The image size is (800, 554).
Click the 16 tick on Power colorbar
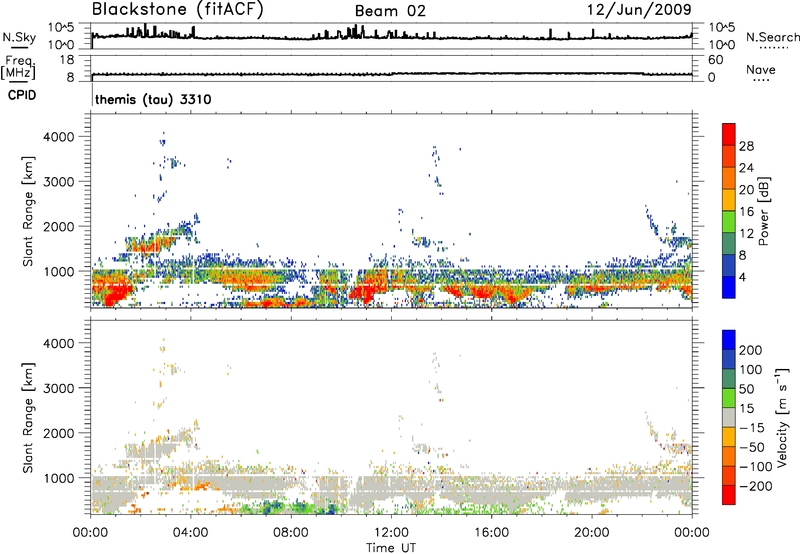pyautogui.click(x=746, y=212)
